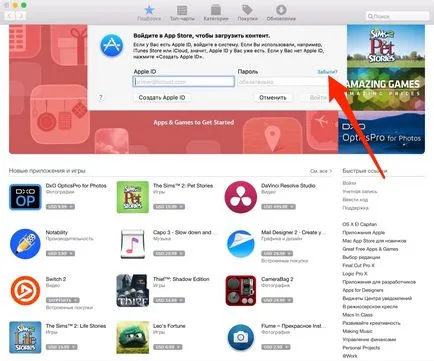Screen dimensions: 434x361
Task: Open price dropdown for DxO OpticsPro for Photos
Action: (60, 207)
